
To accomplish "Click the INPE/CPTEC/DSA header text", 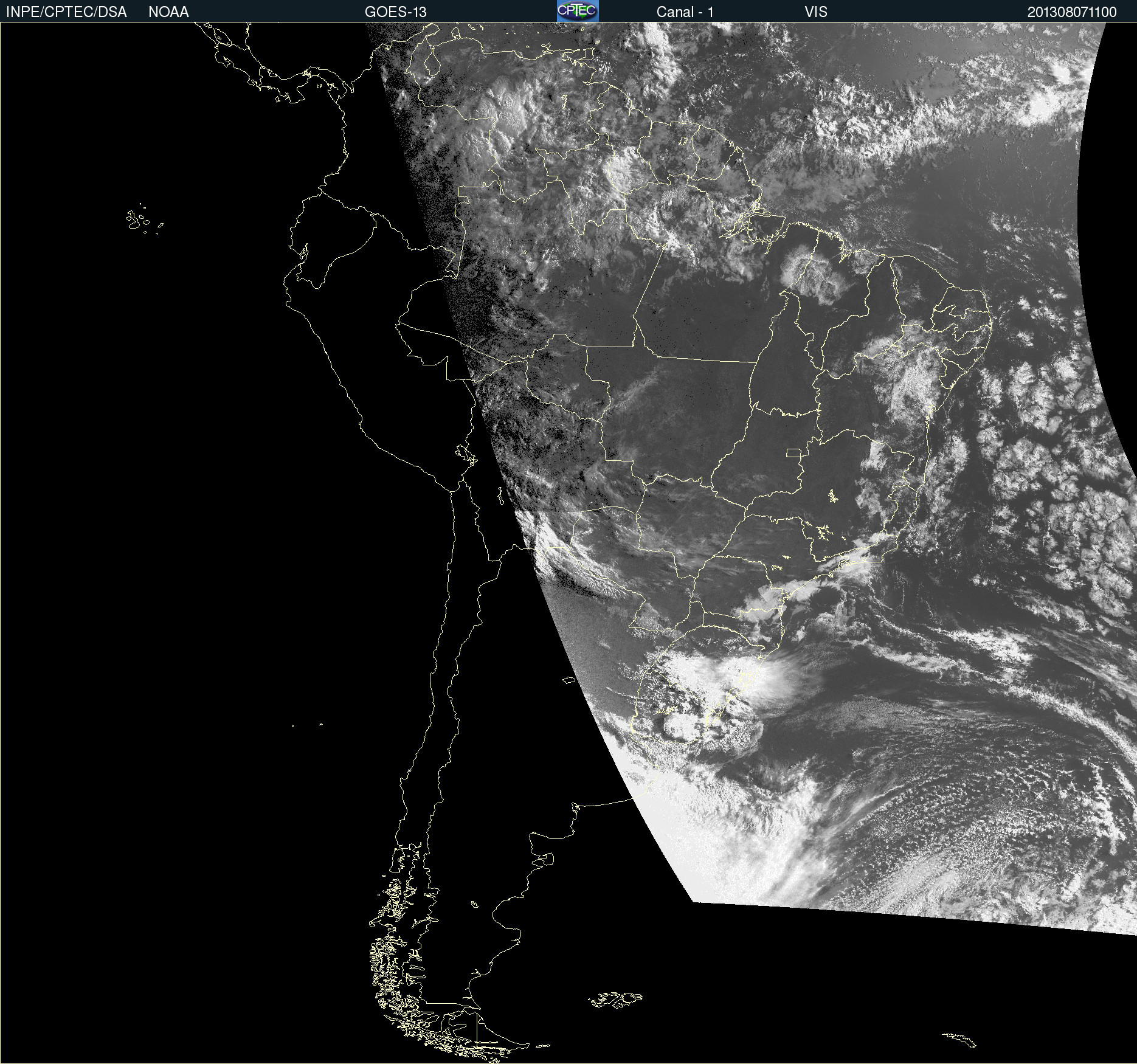I will 66,12.
